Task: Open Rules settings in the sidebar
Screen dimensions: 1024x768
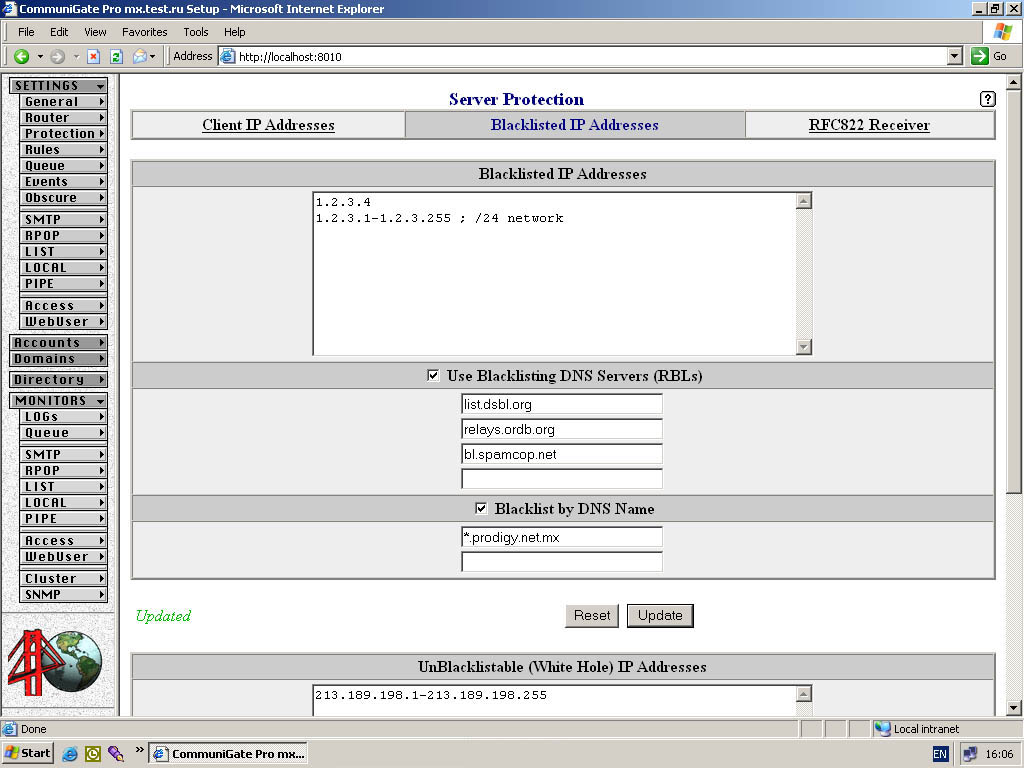Action: click(x=64, y=150)
